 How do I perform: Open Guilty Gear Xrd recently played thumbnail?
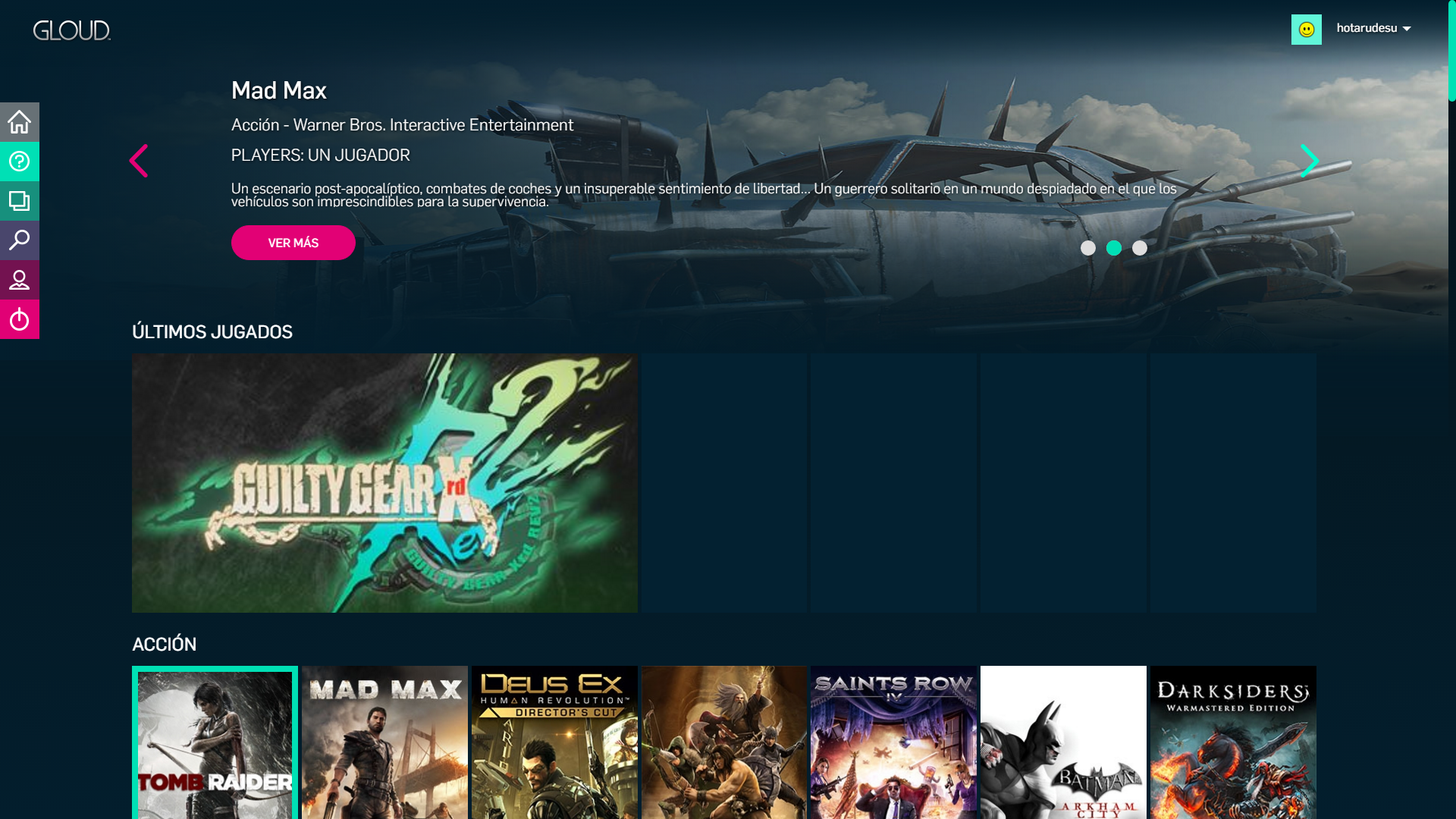click(x=384, y=483)
